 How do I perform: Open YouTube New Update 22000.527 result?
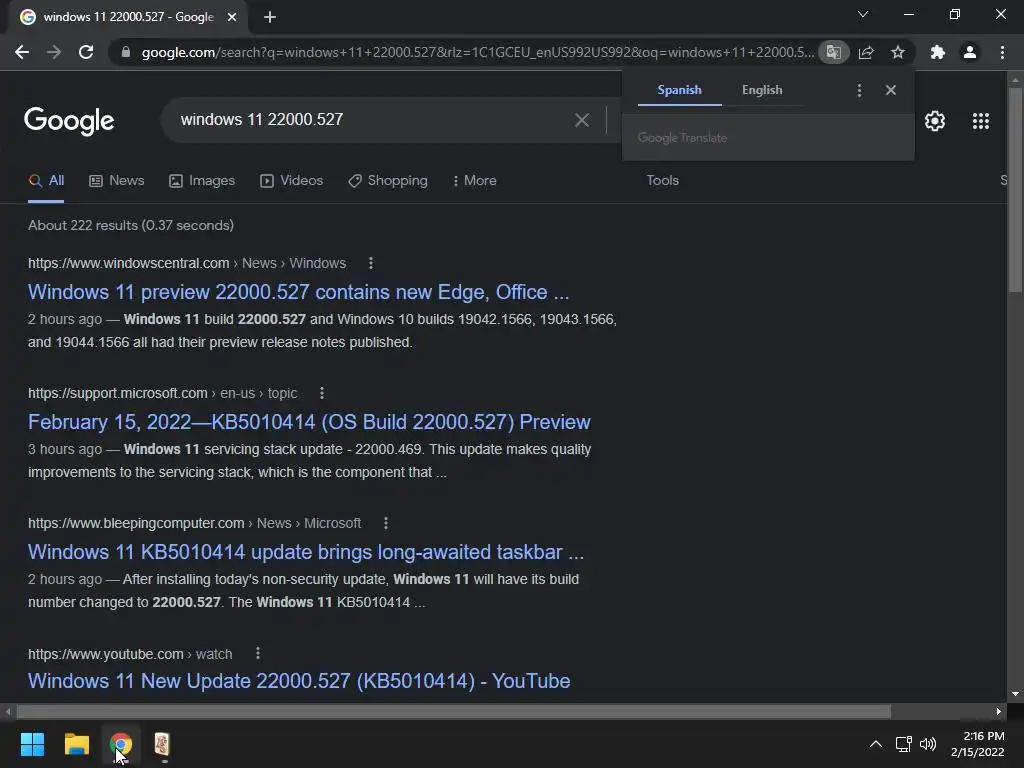click(299, 681)
